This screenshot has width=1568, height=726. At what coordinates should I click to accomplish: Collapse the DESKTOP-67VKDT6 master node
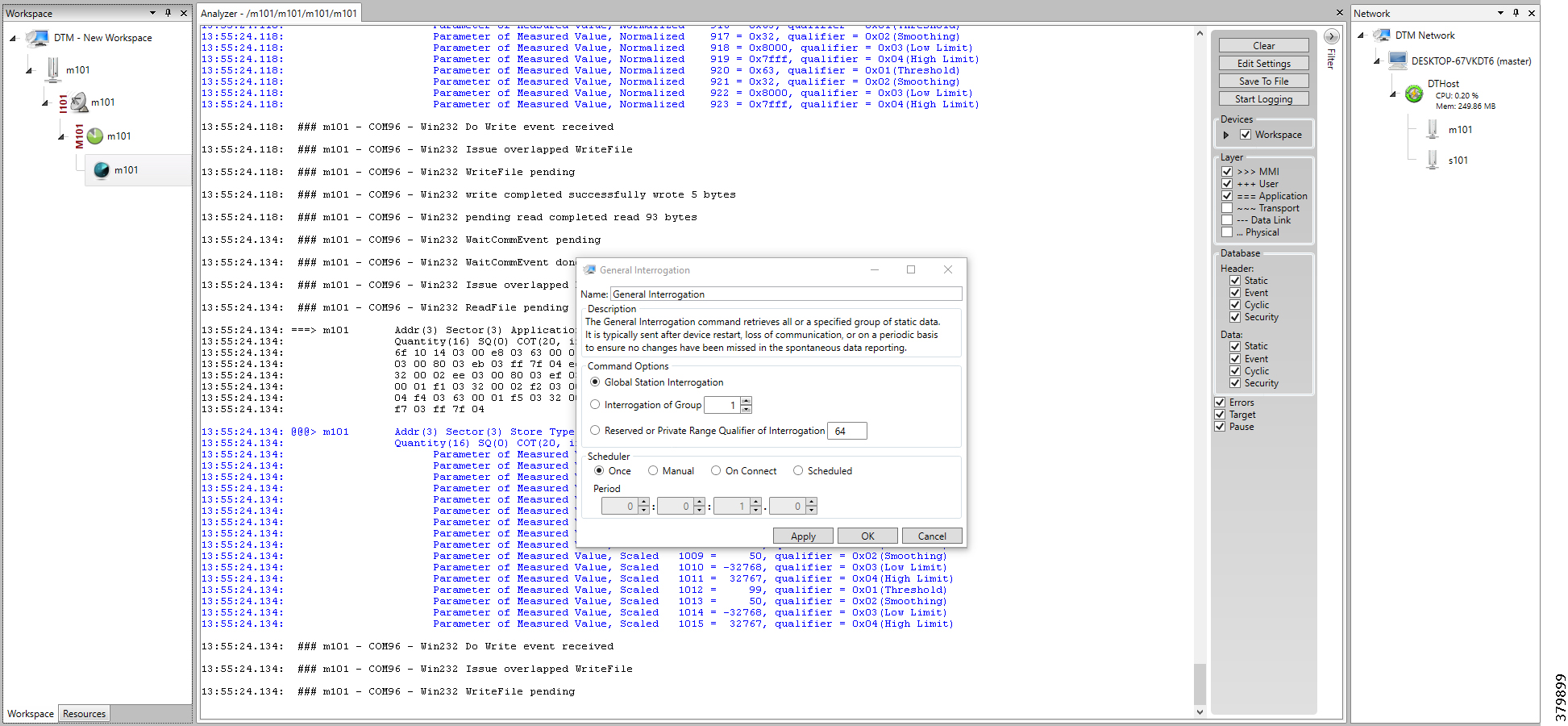click(1377, 61)
